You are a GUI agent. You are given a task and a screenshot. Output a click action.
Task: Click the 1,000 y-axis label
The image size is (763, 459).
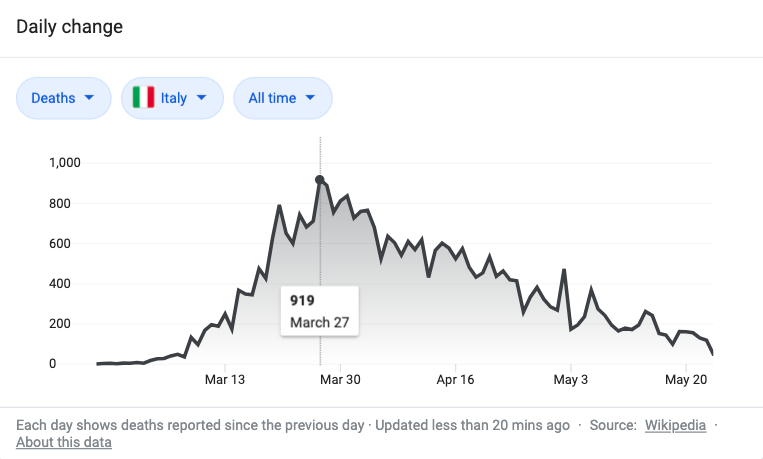(x=65, y=163)
